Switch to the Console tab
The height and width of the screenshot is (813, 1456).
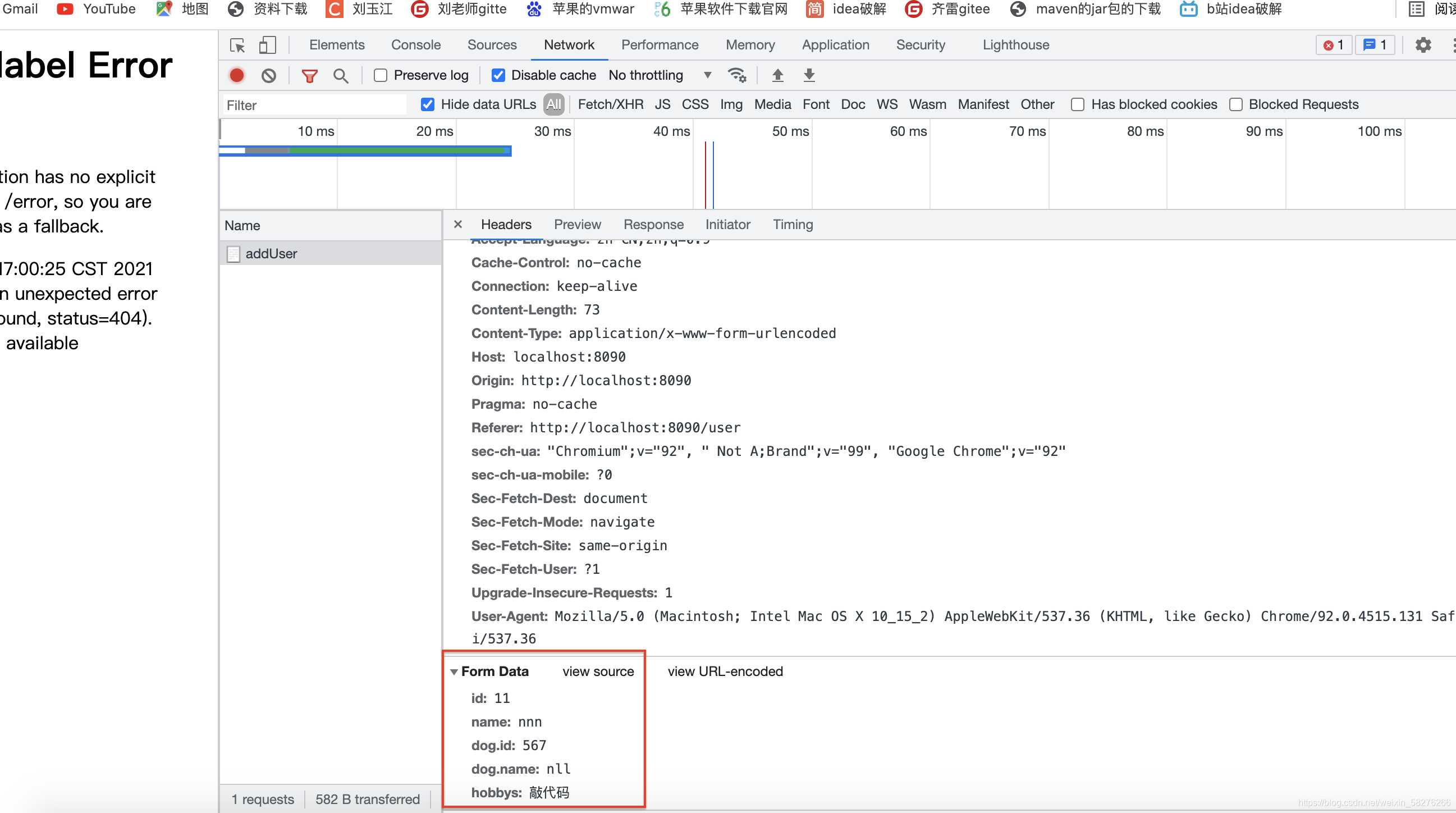[x=415, y=45]
